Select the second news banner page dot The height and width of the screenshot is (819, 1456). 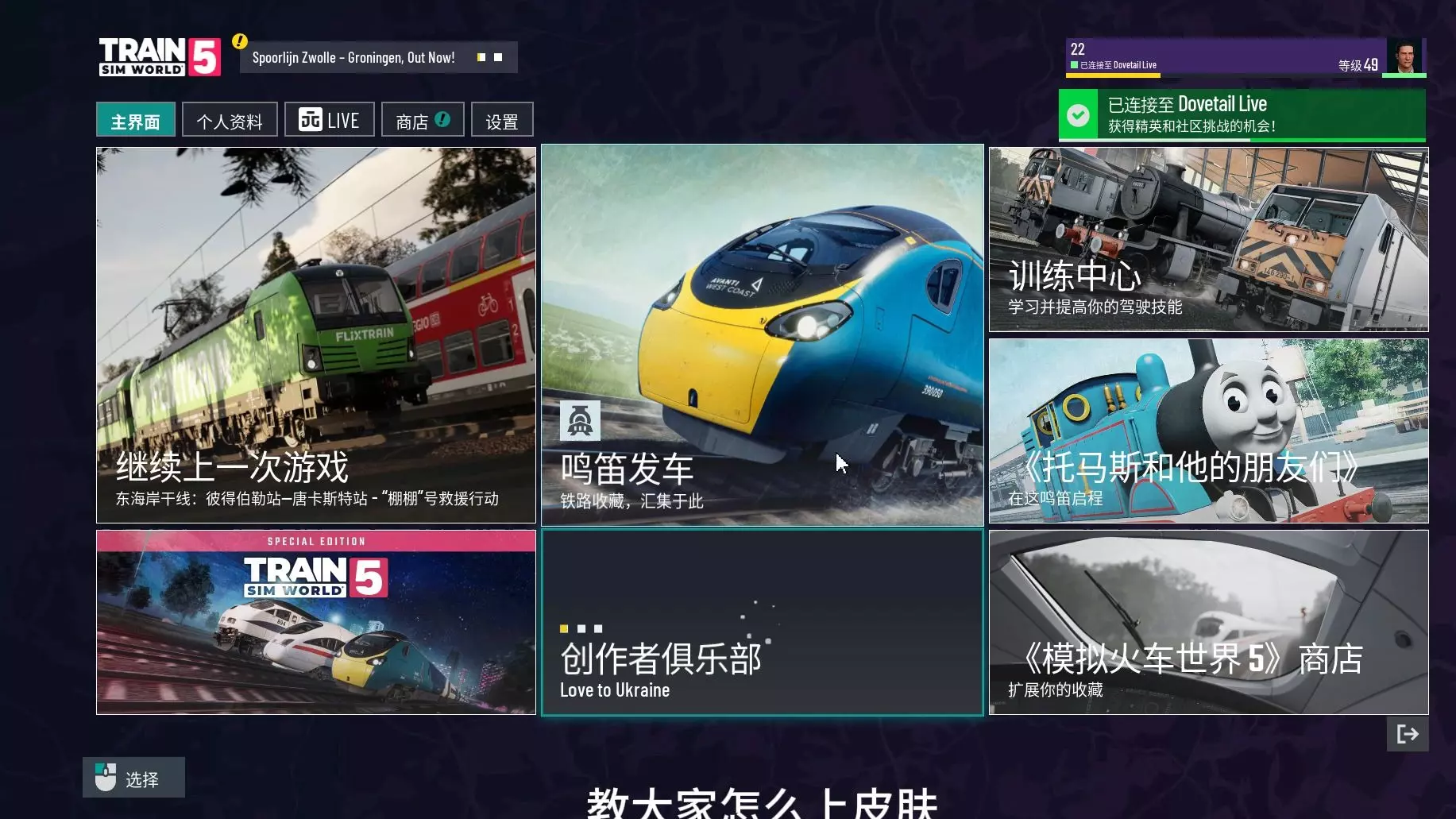[498, 57]
